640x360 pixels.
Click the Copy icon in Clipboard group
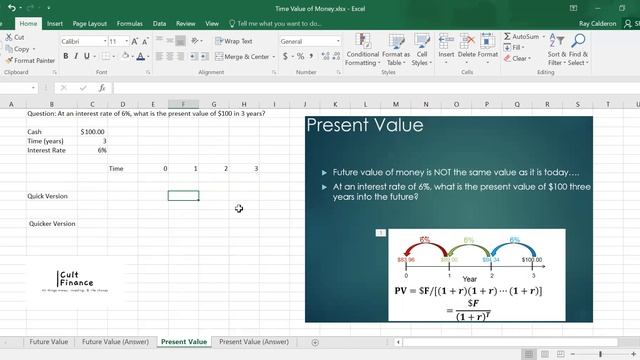9,49
